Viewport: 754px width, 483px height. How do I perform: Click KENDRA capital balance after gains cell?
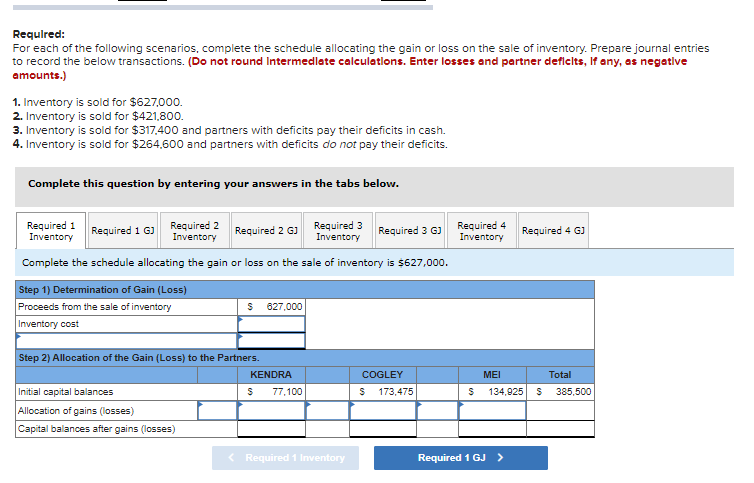pos(272,429)
